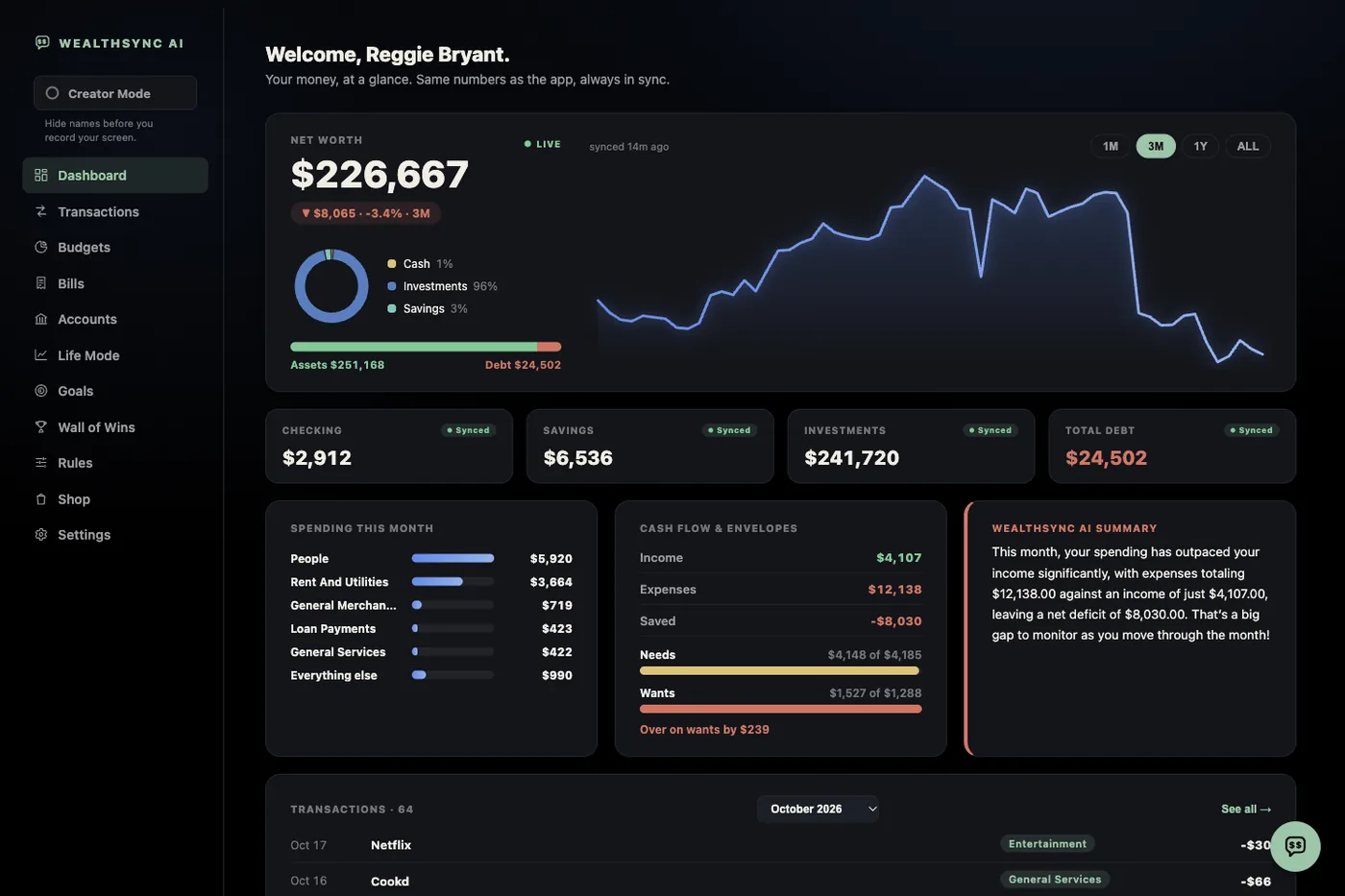Click the Expenses $12,138 row

[780, 590]
